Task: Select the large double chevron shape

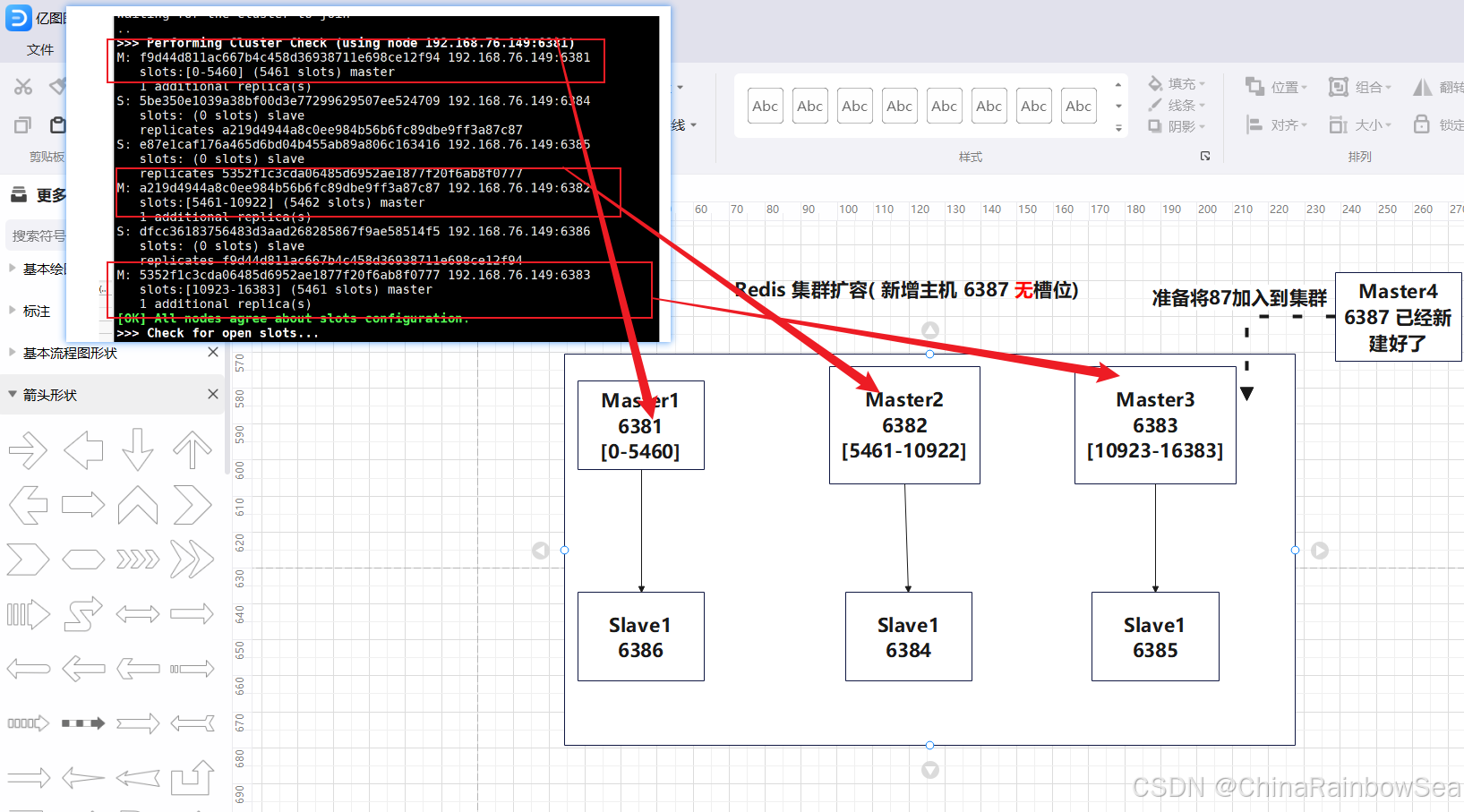Action: (x=193, y=560)
